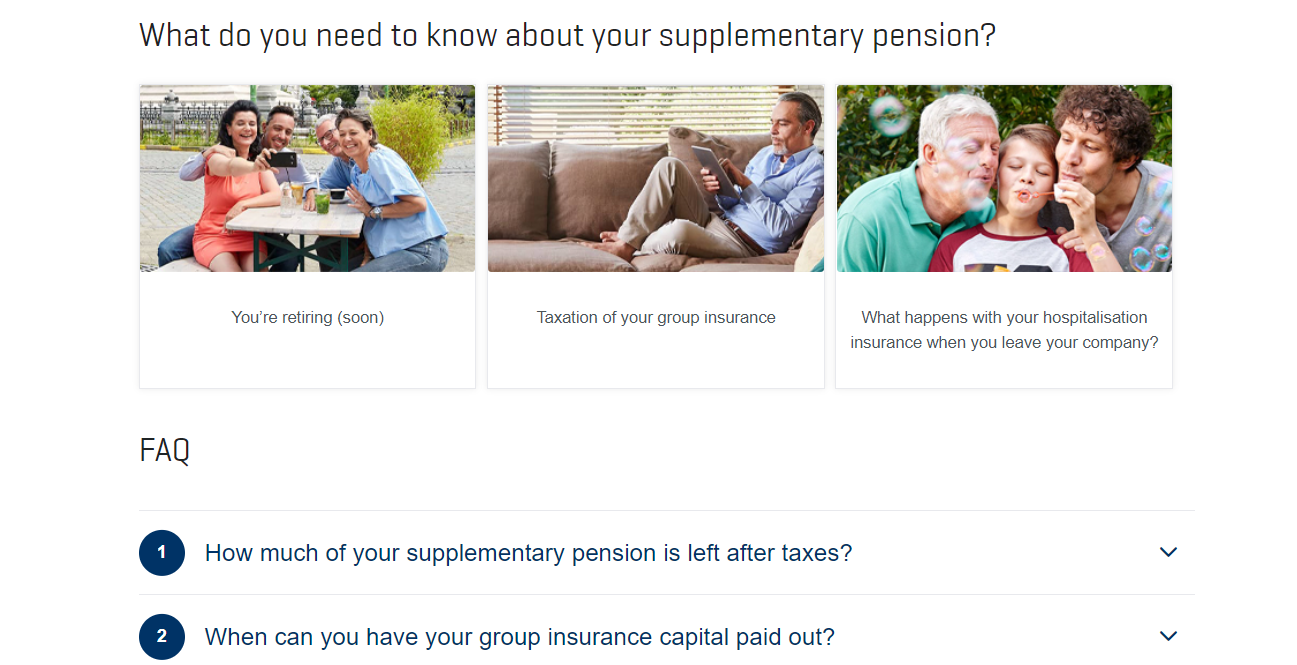This screenshot has width=1297, height=665.
Task: Click the FAQ section heading
Action: (165, 450)
